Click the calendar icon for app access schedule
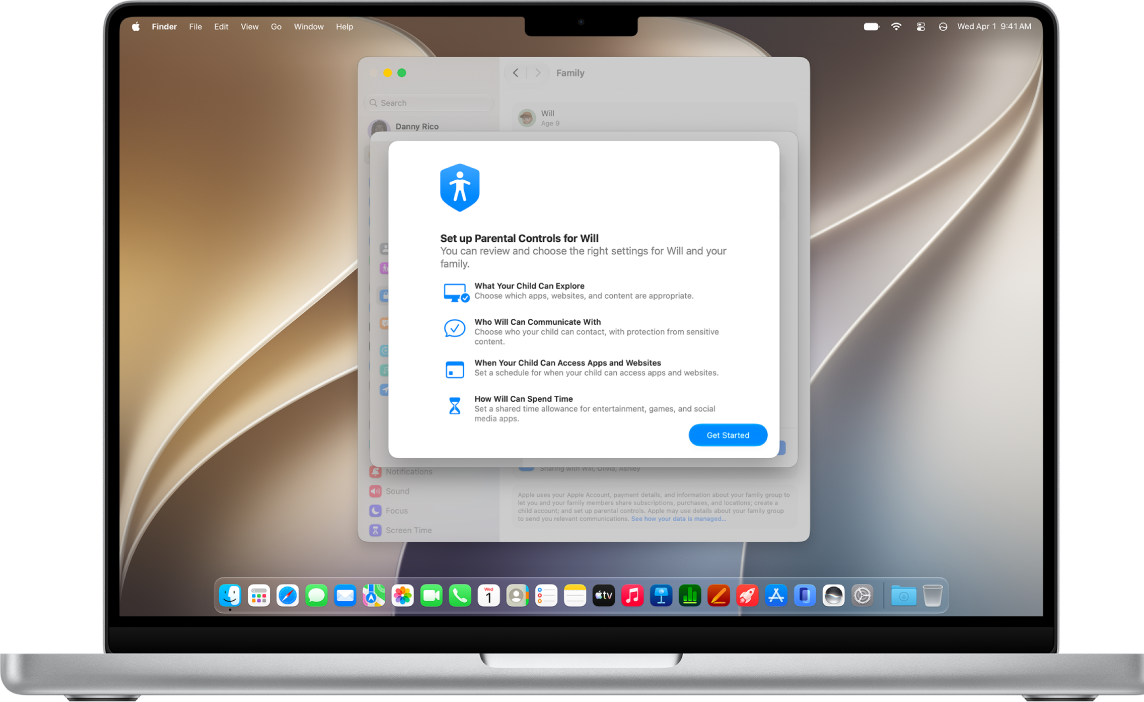1144x702 pixels. (x=455, y=369)
